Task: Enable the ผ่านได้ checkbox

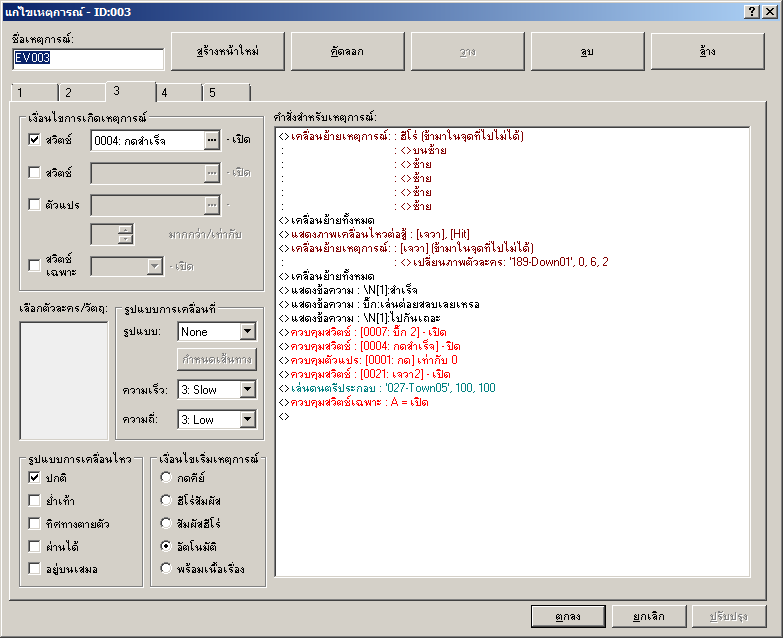Action: click(x=34, y=546)
